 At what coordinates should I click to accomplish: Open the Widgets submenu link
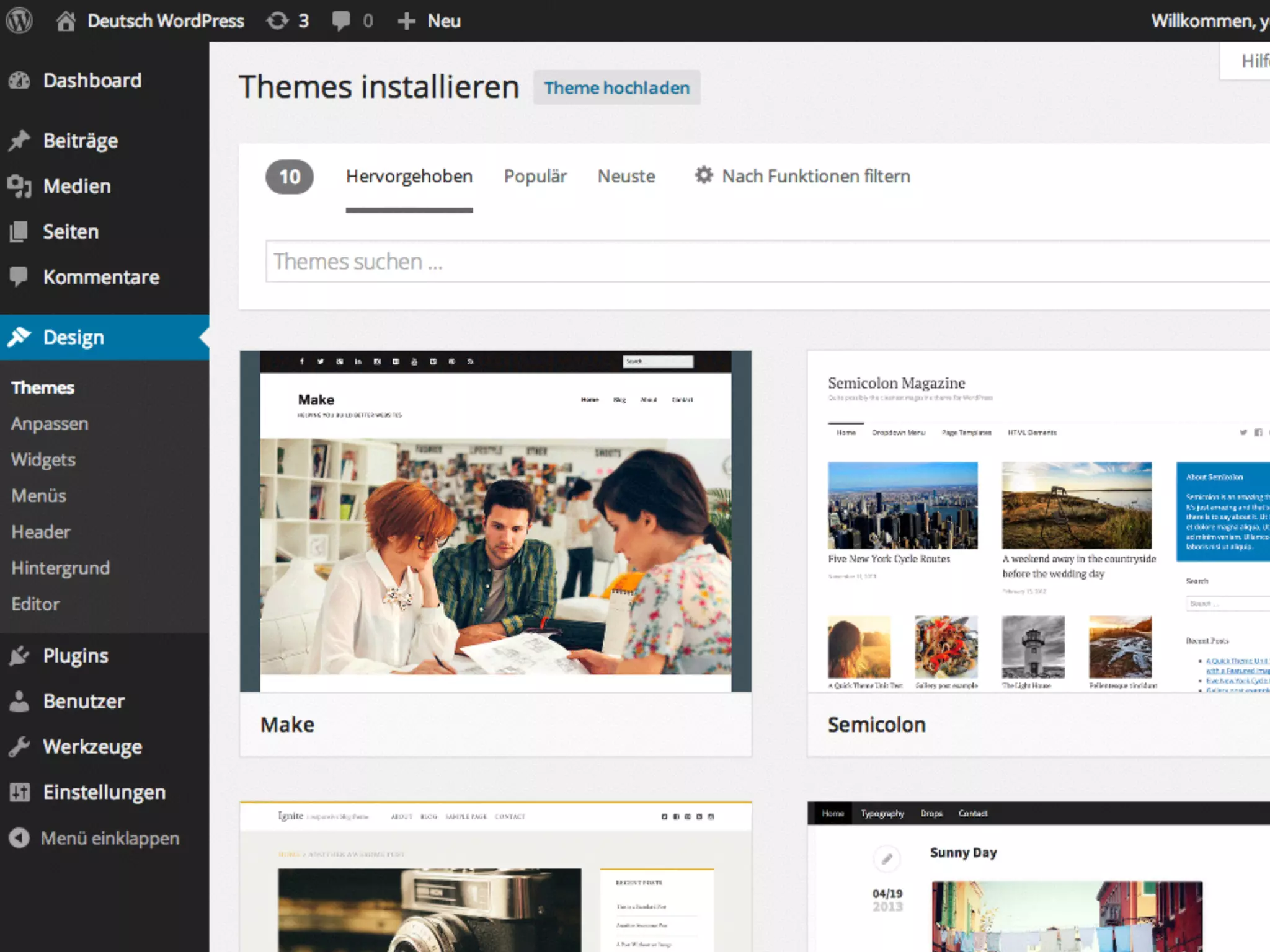pyautogui.click(x=43, y=459)
